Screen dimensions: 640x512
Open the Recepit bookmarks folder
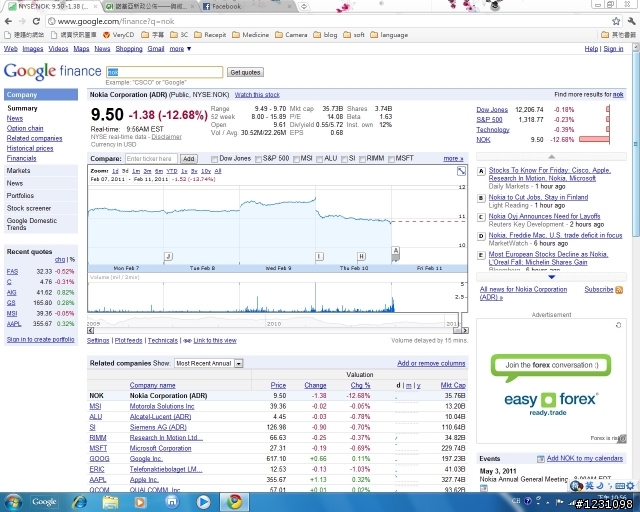(x=210, y=35)
